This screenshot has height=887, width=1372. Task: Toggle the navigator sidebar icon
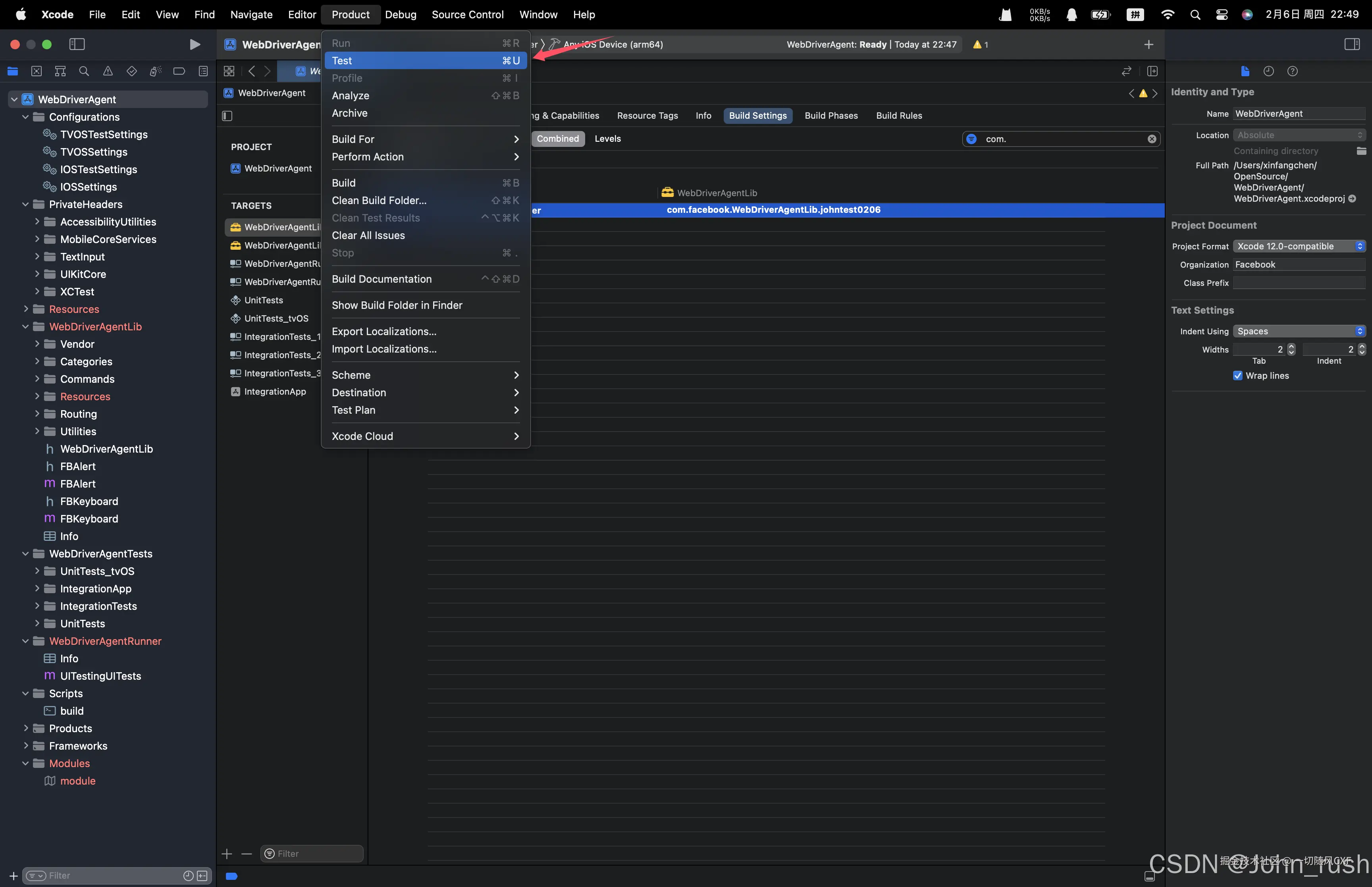pyautogui.click(x=77, y=44)
